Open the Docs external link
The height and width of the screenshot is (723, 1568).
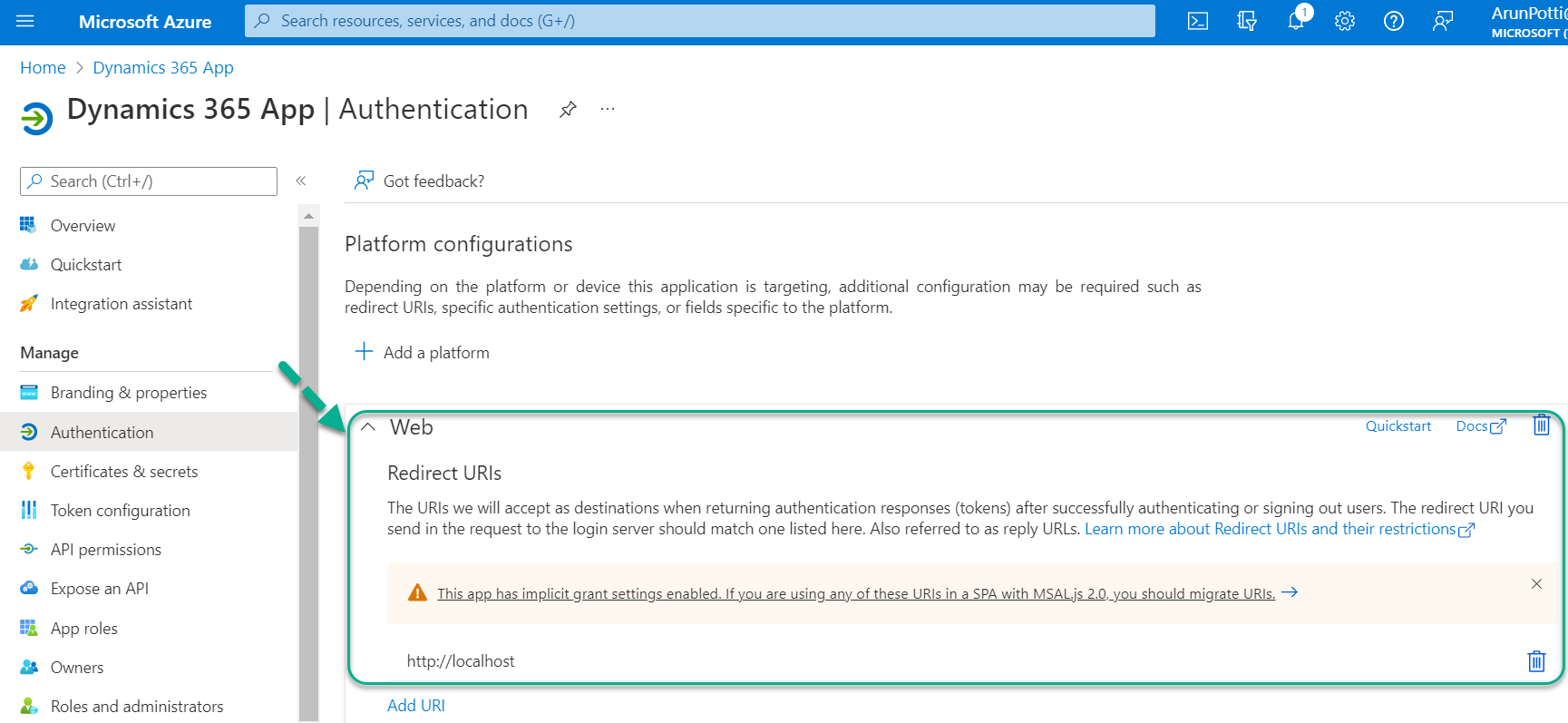pyautogui.click(x=1481, y=425)
